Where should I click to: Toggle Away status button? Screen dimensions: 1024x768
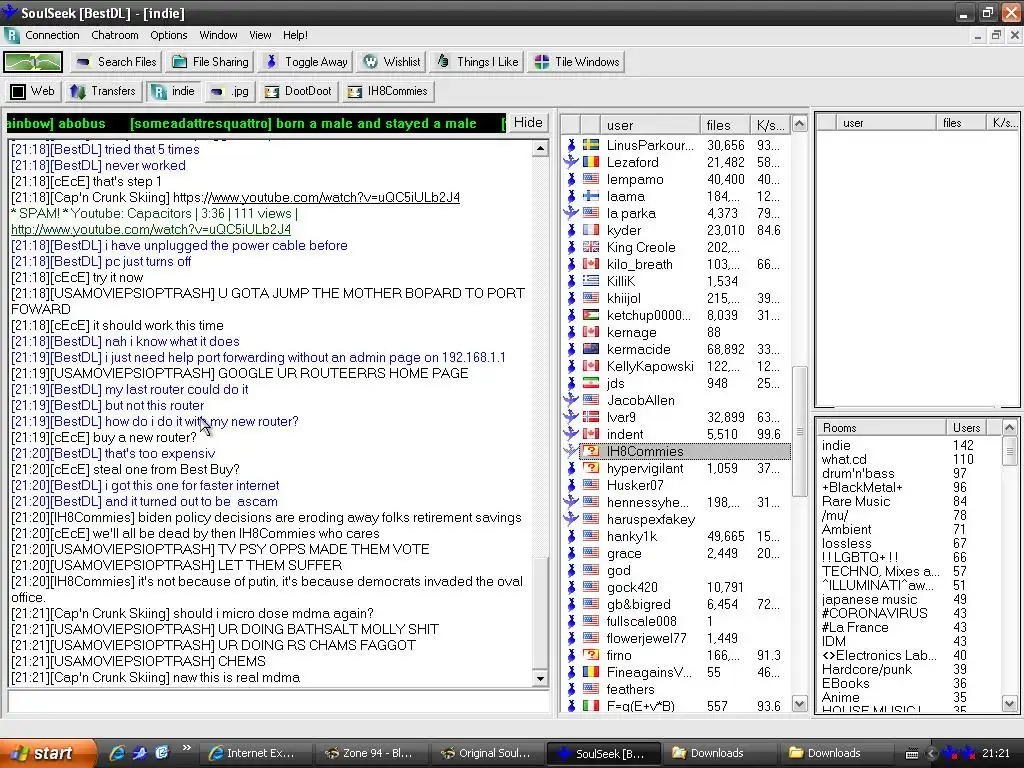[x=306, y=62]
